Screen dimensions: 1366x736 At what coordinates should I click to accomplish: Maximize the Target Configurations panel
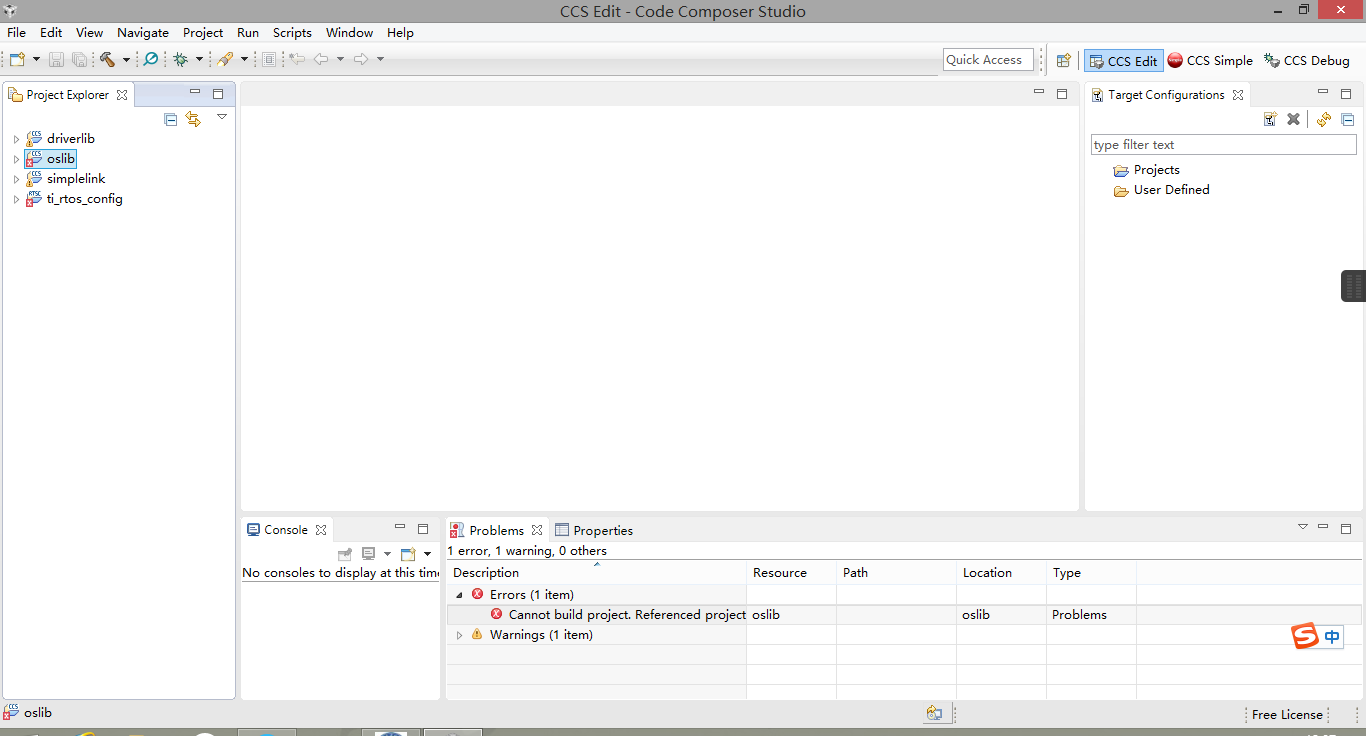[x=1346, y=94]
